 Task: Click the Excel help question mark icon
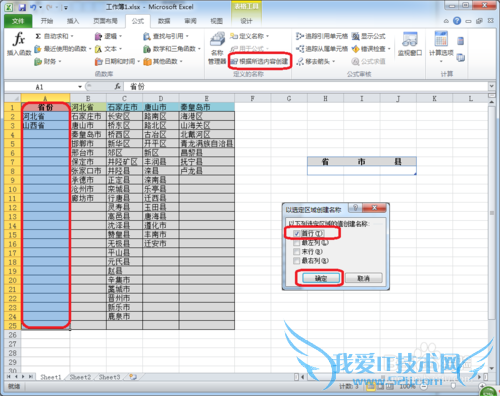(457, 21)
